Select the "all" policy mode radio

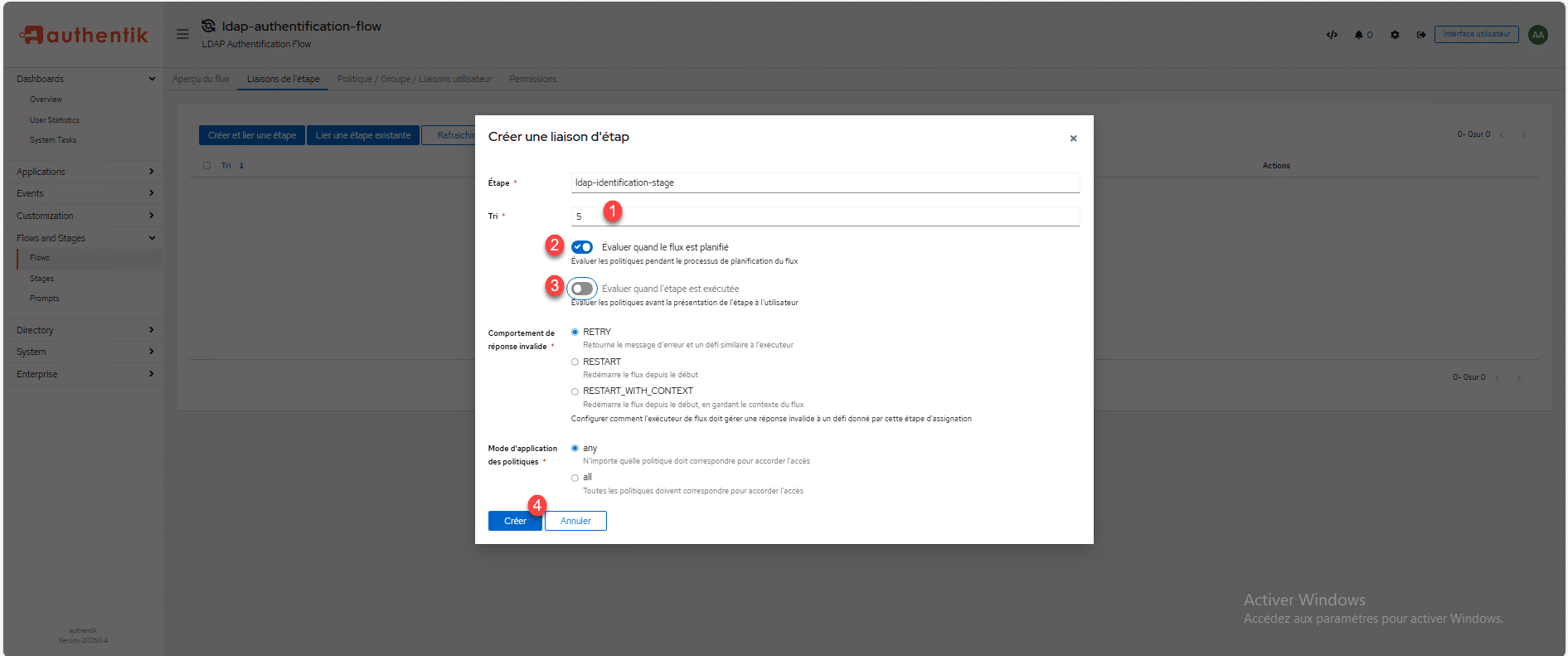(575, 478)
